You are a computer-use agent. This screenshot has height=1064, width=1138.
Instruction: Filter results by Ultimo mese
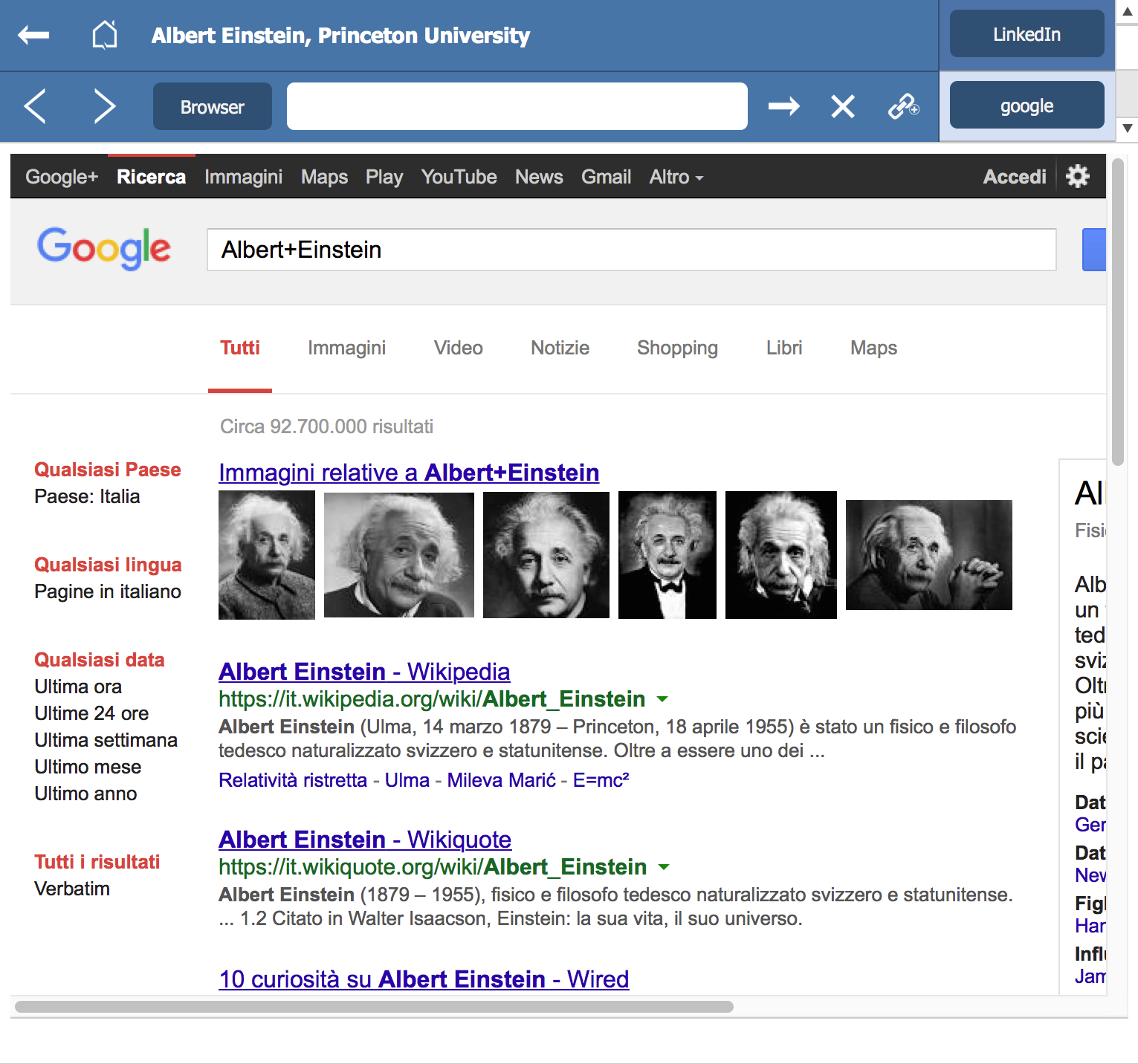pyautogui.click(x=88, y=767)
